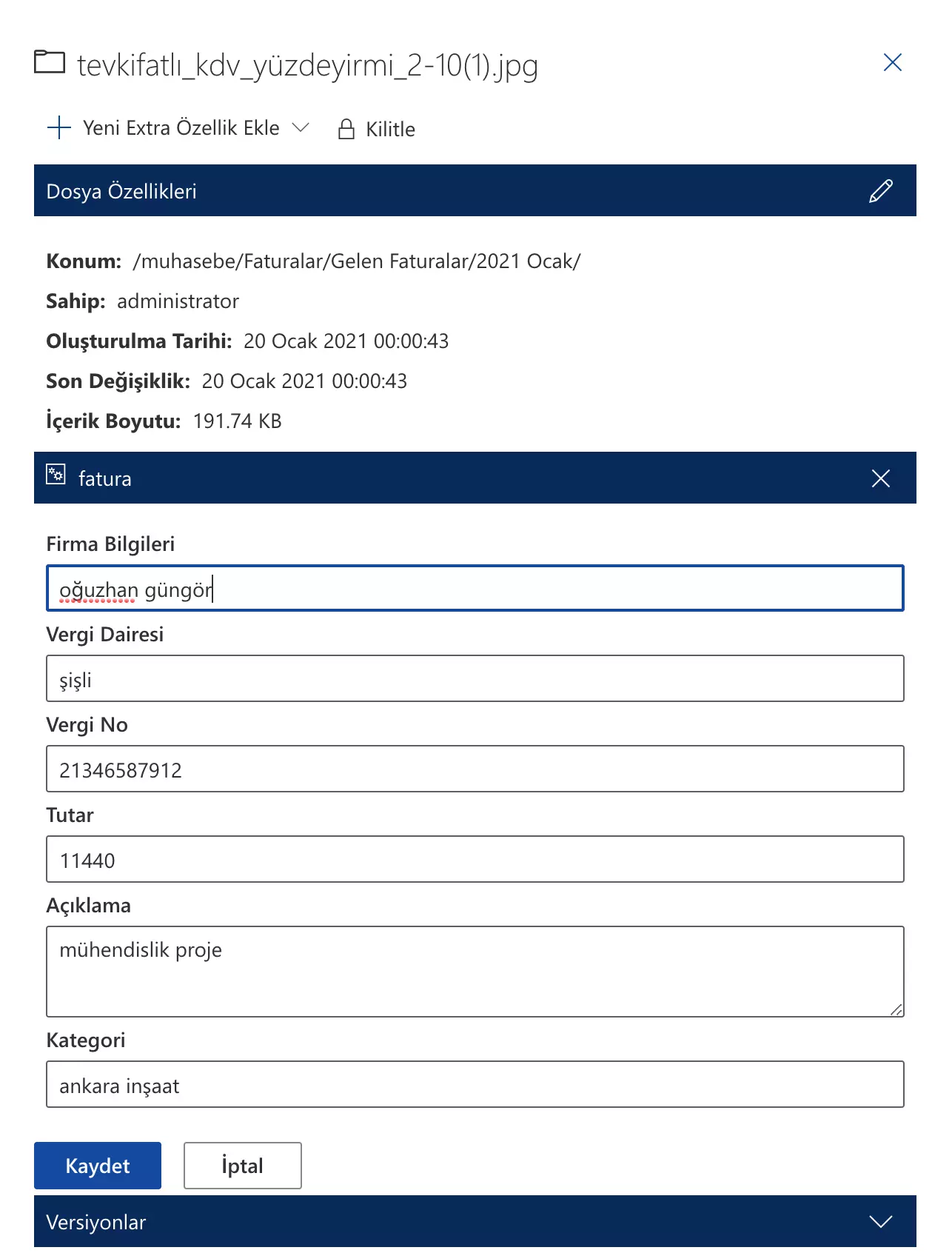Click the Sahip value administrator

click(178, 301)
